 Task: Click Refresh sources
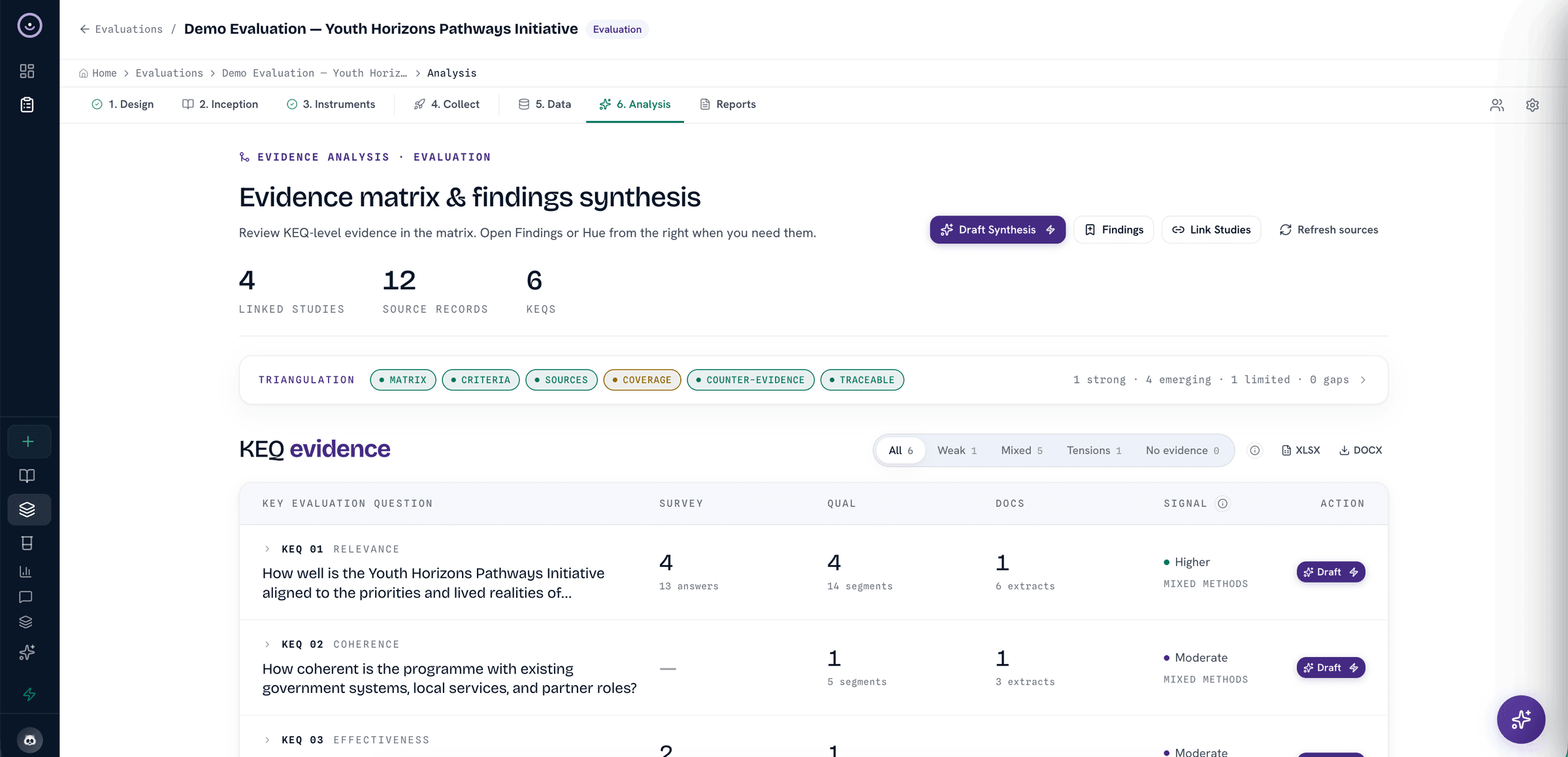pyautogui.click(x=1328, y=230)
